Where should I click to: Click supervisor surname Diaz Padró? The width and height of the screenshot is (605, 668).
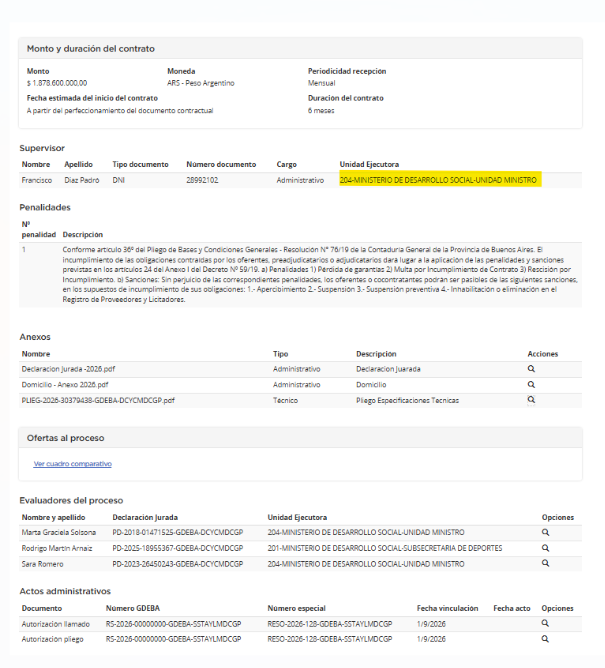[x=82, y=180]
